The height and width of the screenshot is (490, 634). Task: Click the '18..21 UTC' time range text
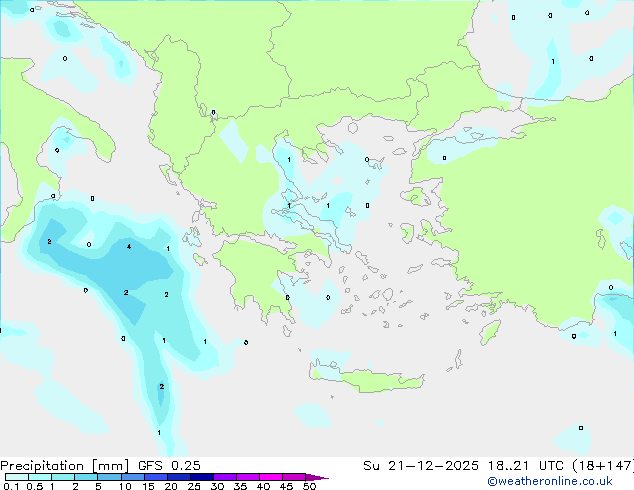point(525,465)
